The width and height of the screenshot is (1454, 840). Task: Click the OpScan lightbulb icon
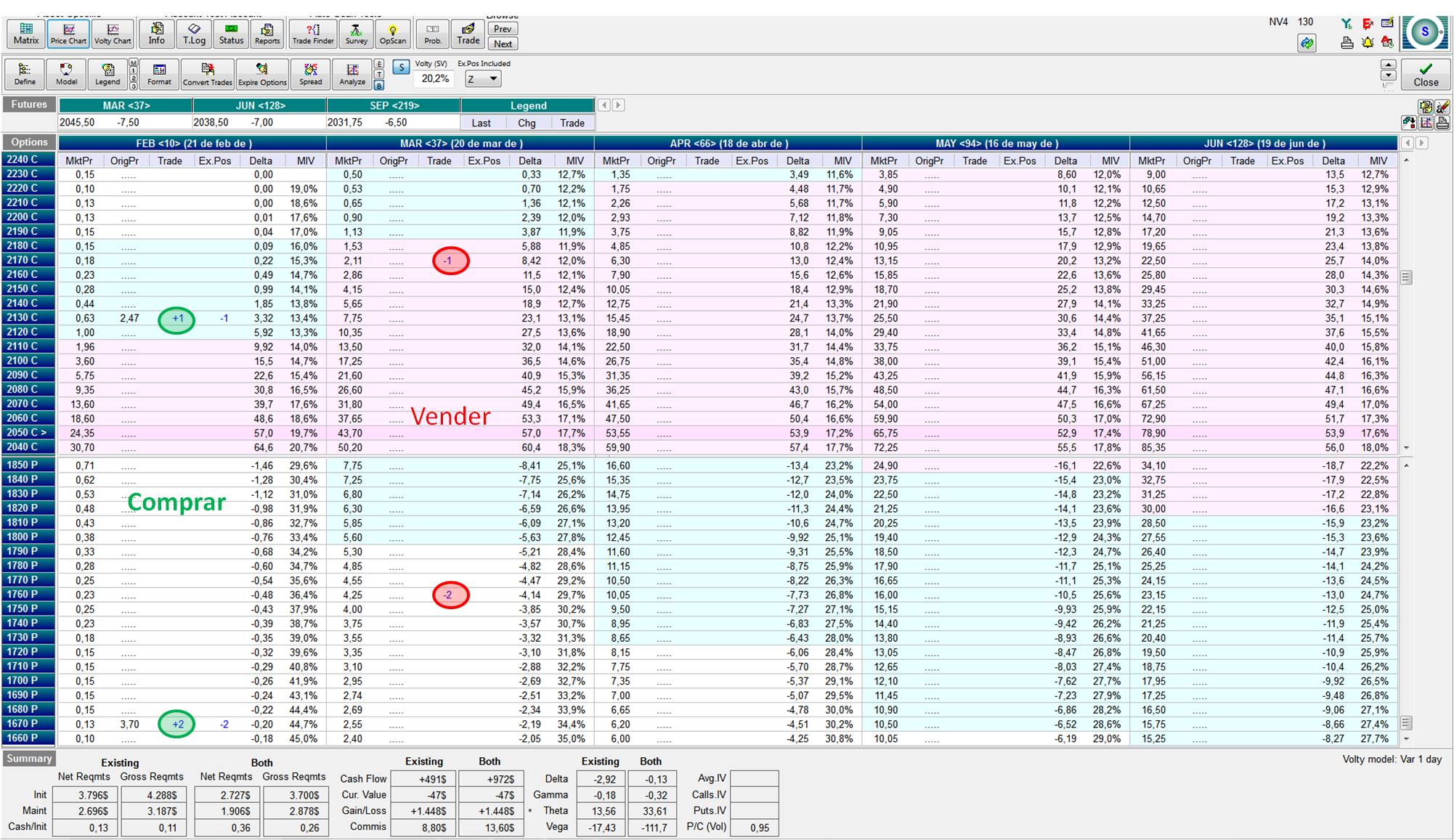392,33
